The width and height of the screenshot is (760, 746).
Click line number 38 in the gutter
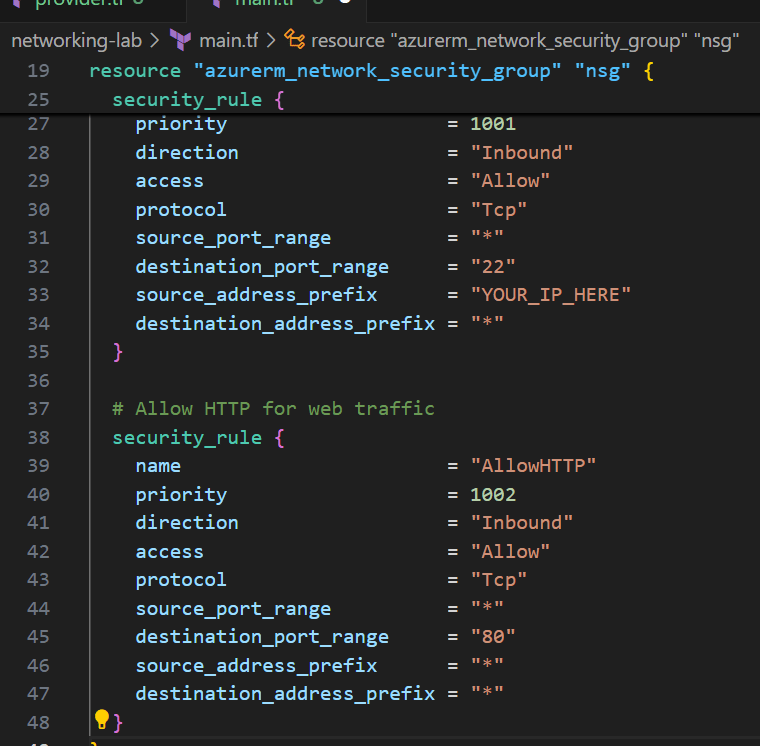[x=38, y=438]
